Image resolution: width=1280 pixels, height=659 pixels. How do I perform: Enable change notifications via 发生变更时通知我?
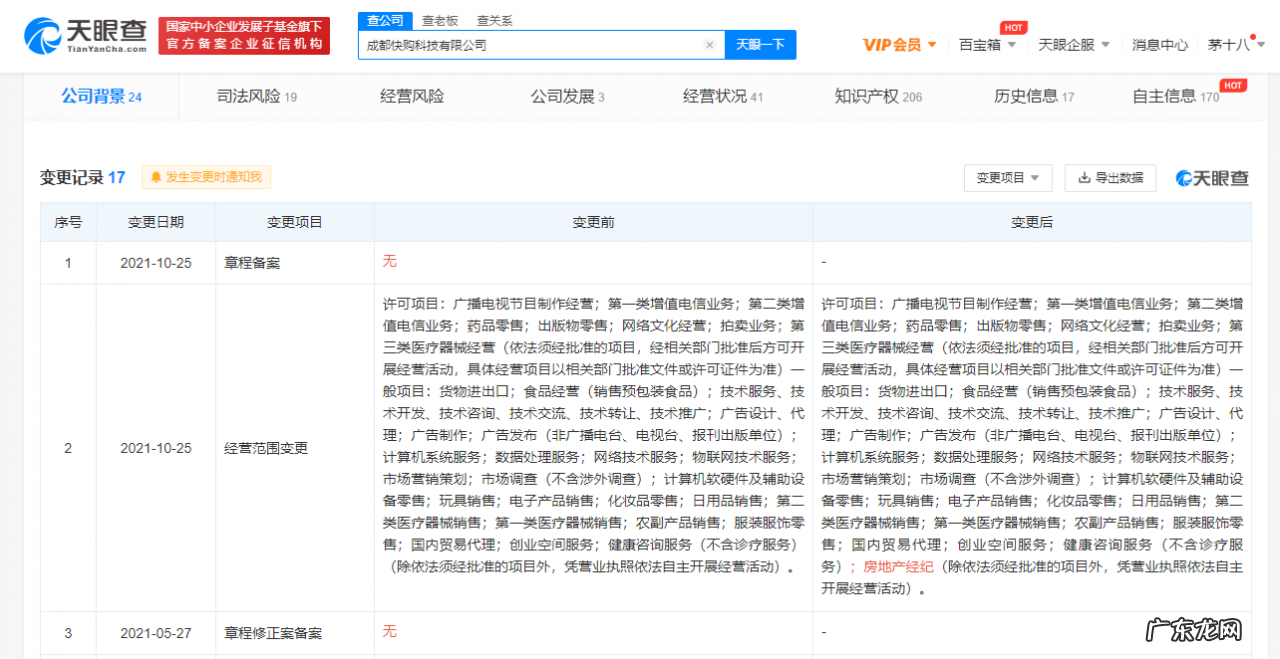[205, 177]
